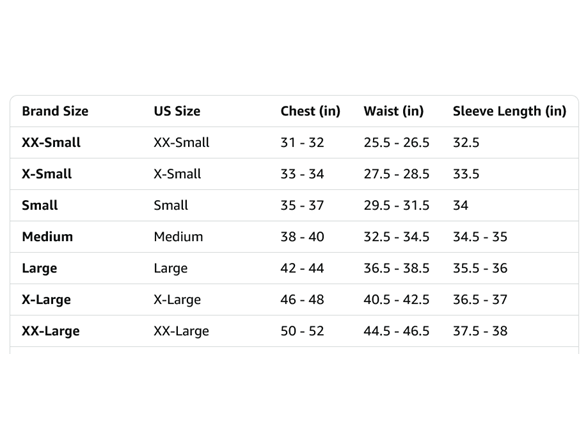Select the X-Small brand size cell
Screen dimensions: 588x441
click(x=47, y=174)
